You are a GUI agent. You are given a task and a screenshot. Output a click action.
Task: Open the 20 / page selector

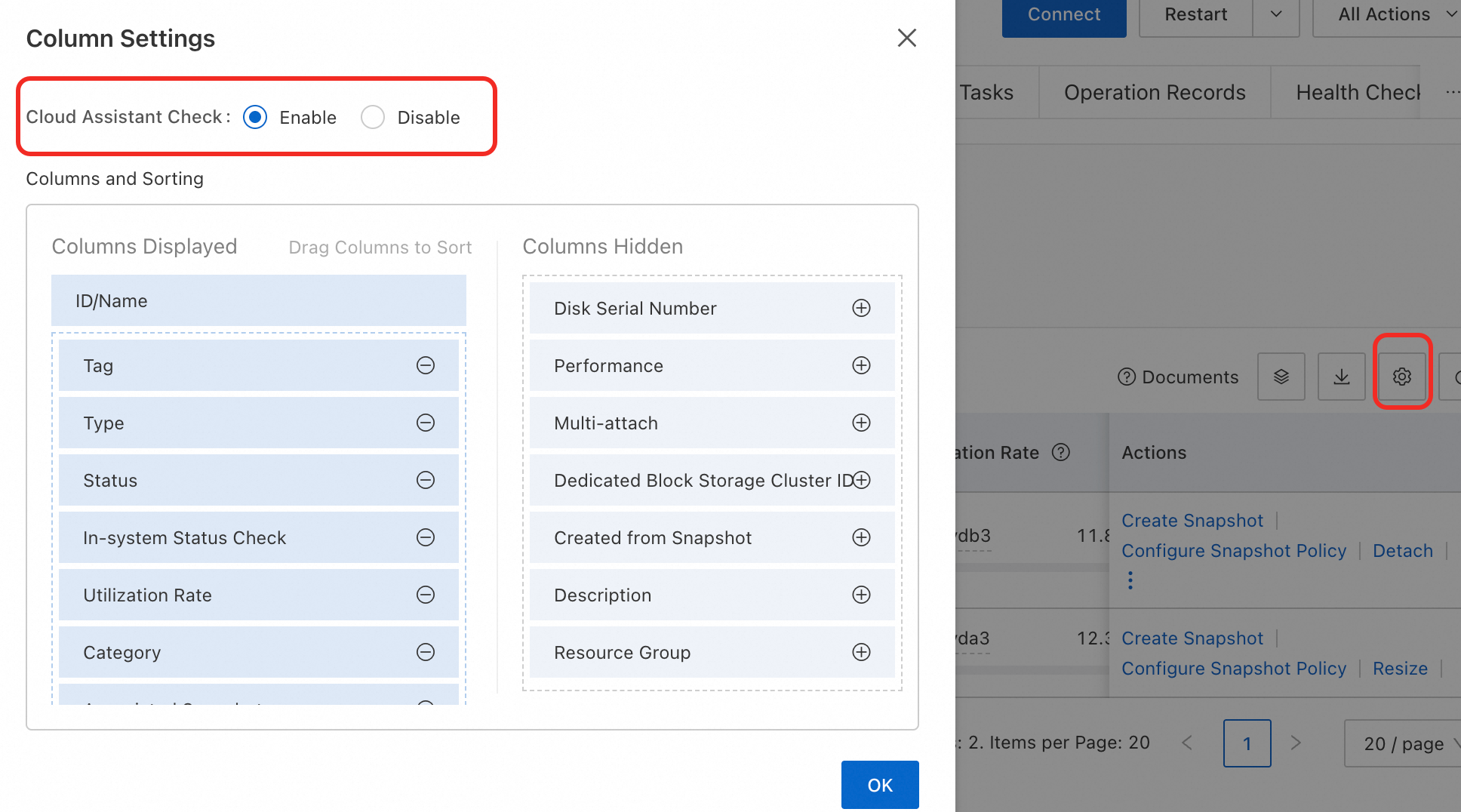[x=1404, y=743]
